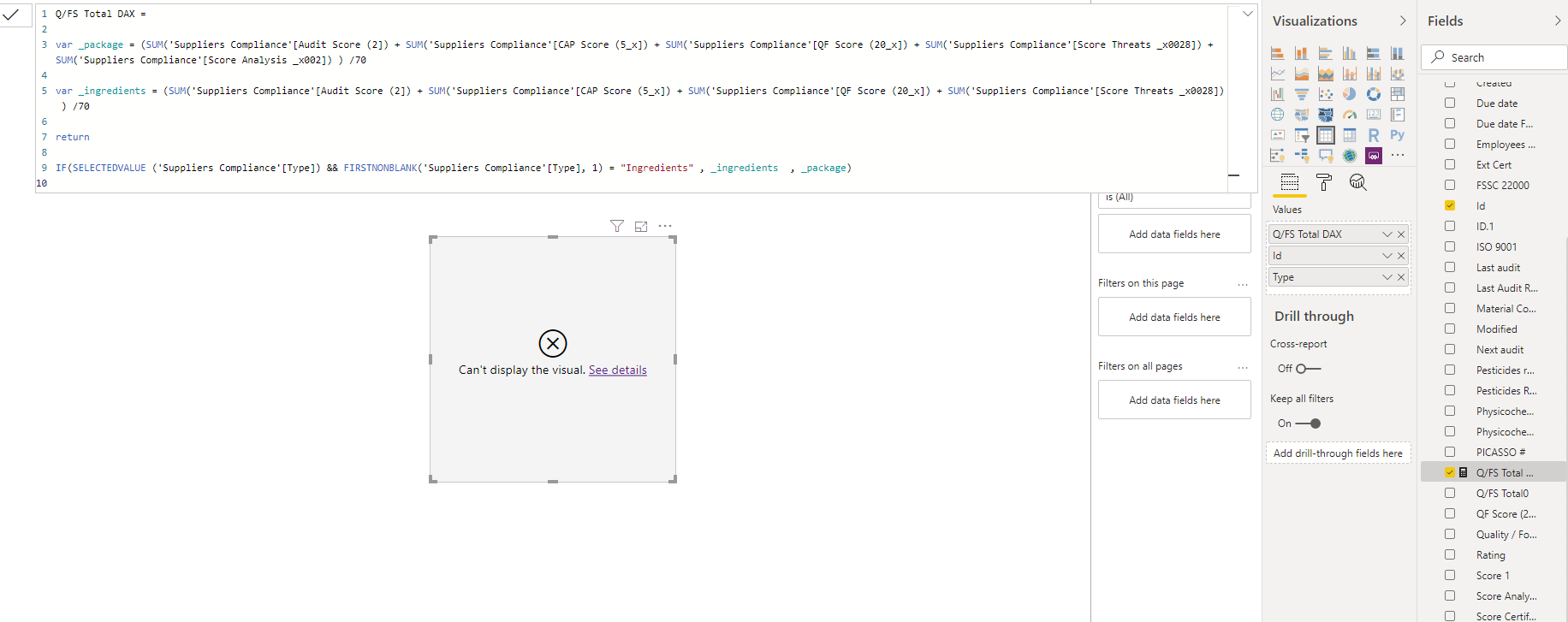Toggle the Keep all filters switch

1308,424
